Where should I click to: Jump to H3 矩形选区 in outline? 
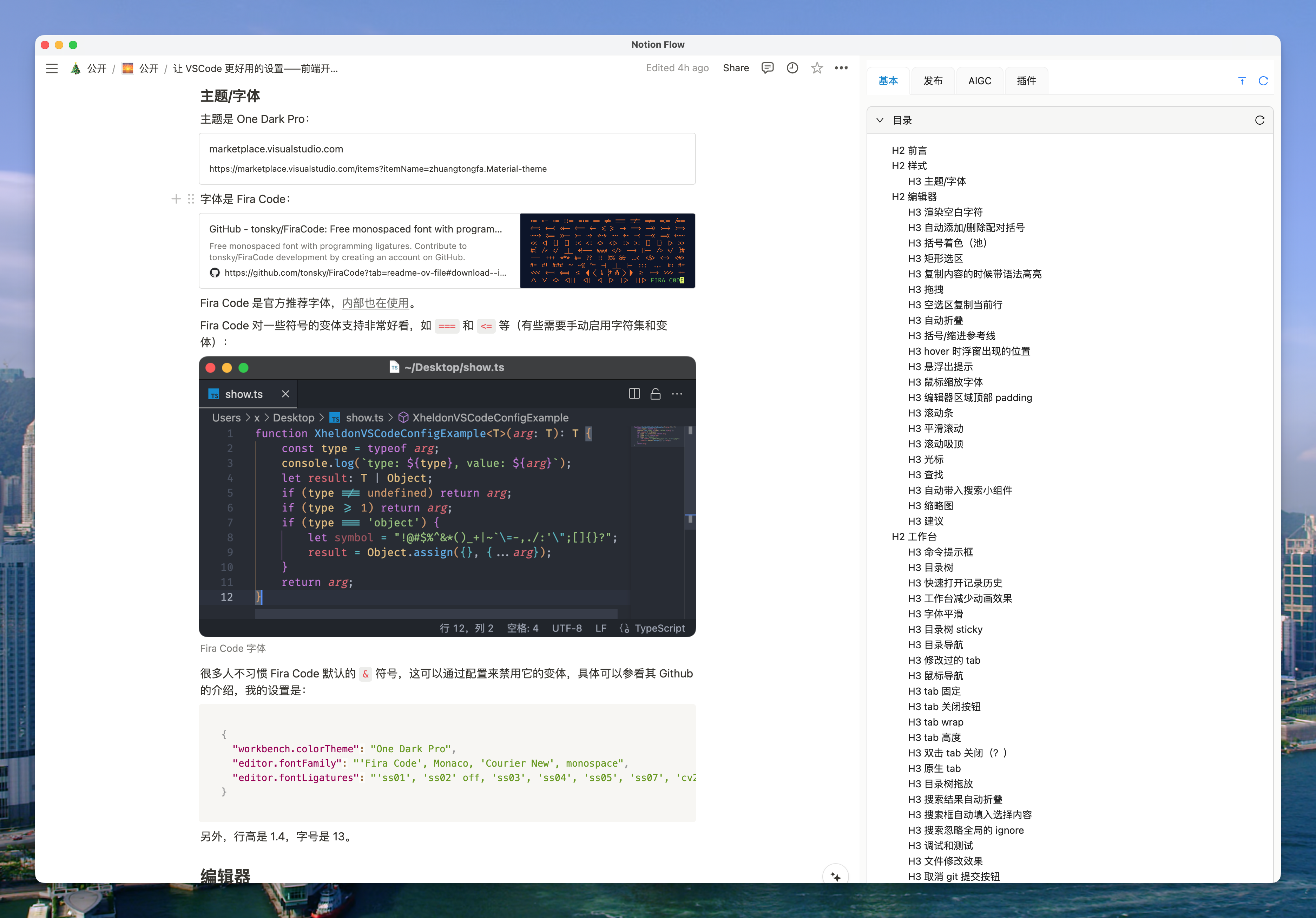[x=935, y=258]
